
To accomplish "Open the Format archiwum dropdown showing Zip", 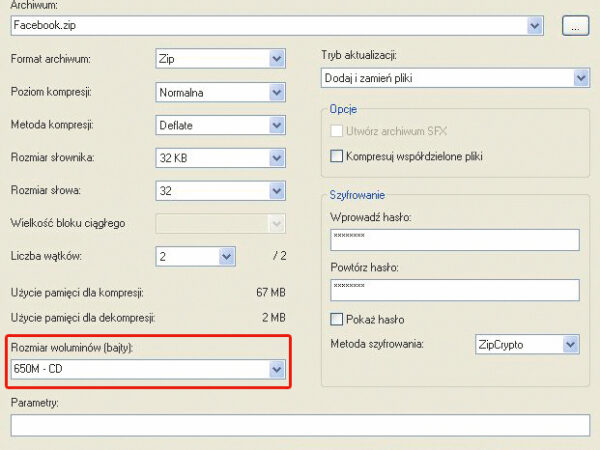I will tap(220, 60).
